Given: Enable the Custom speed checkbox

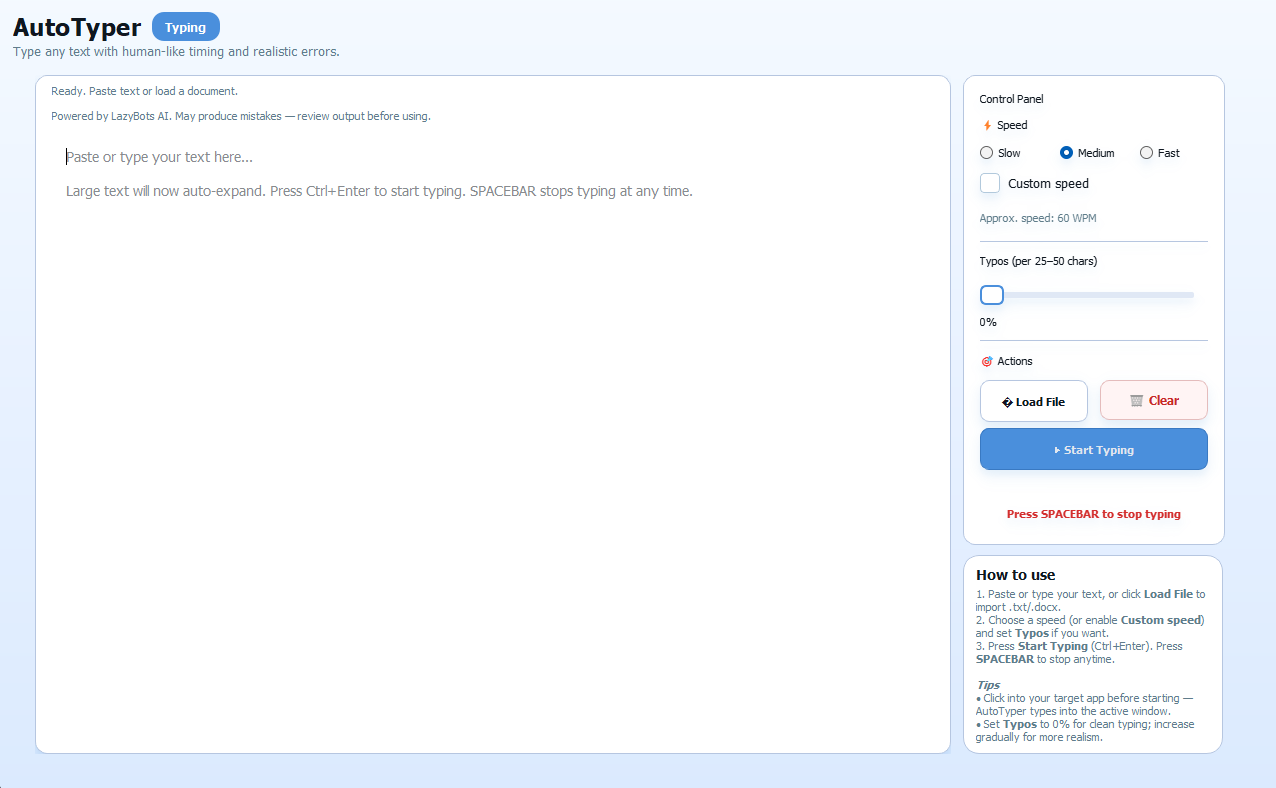Looking at the screenshot, I should 990,183.
